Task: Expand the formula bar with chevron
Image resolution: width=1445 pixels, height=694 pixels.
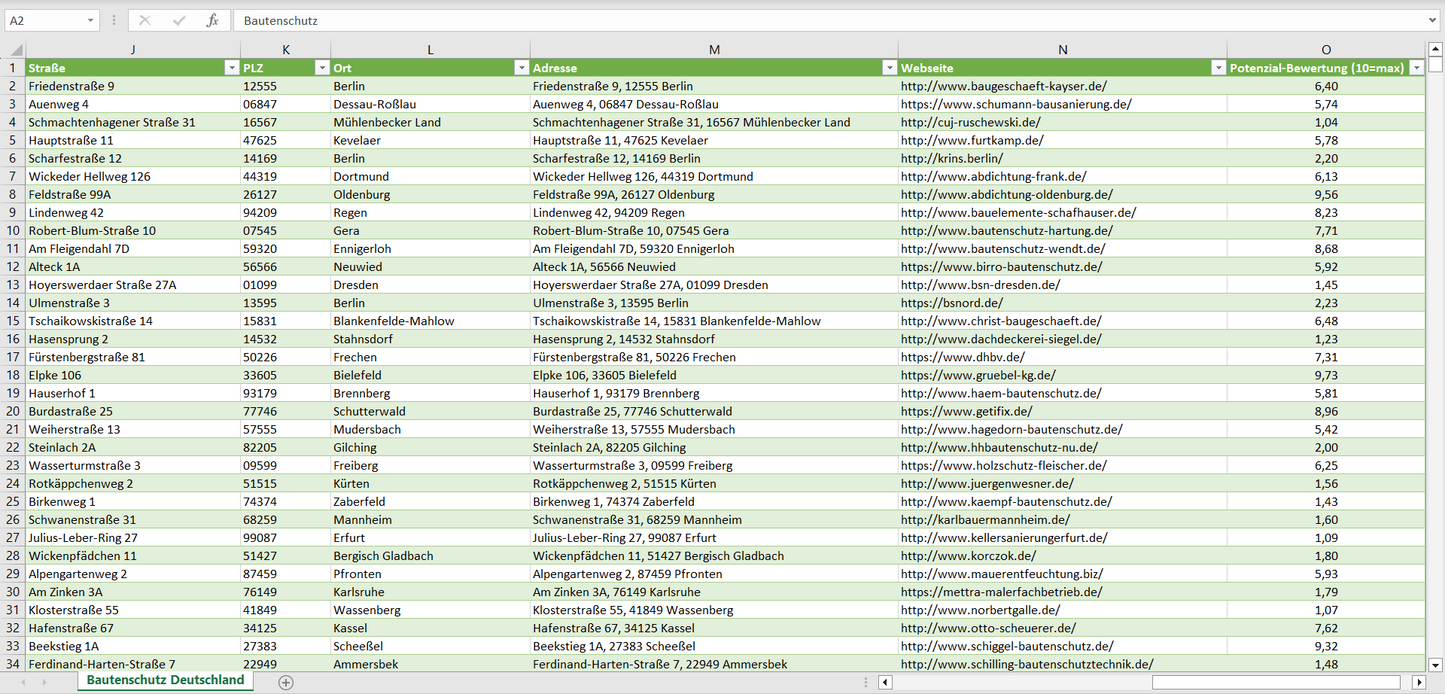Action: click(x=1433, y=20)
